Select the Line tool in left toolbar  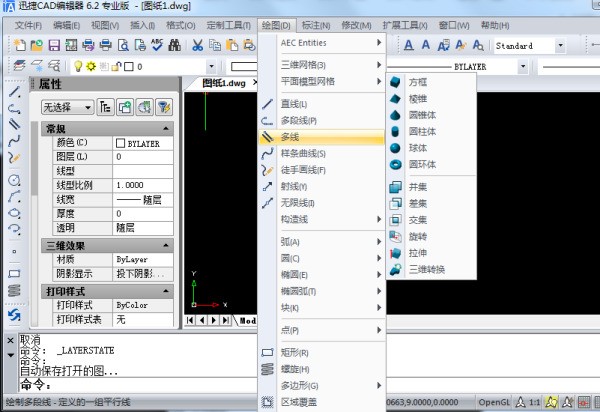(15, 91)
